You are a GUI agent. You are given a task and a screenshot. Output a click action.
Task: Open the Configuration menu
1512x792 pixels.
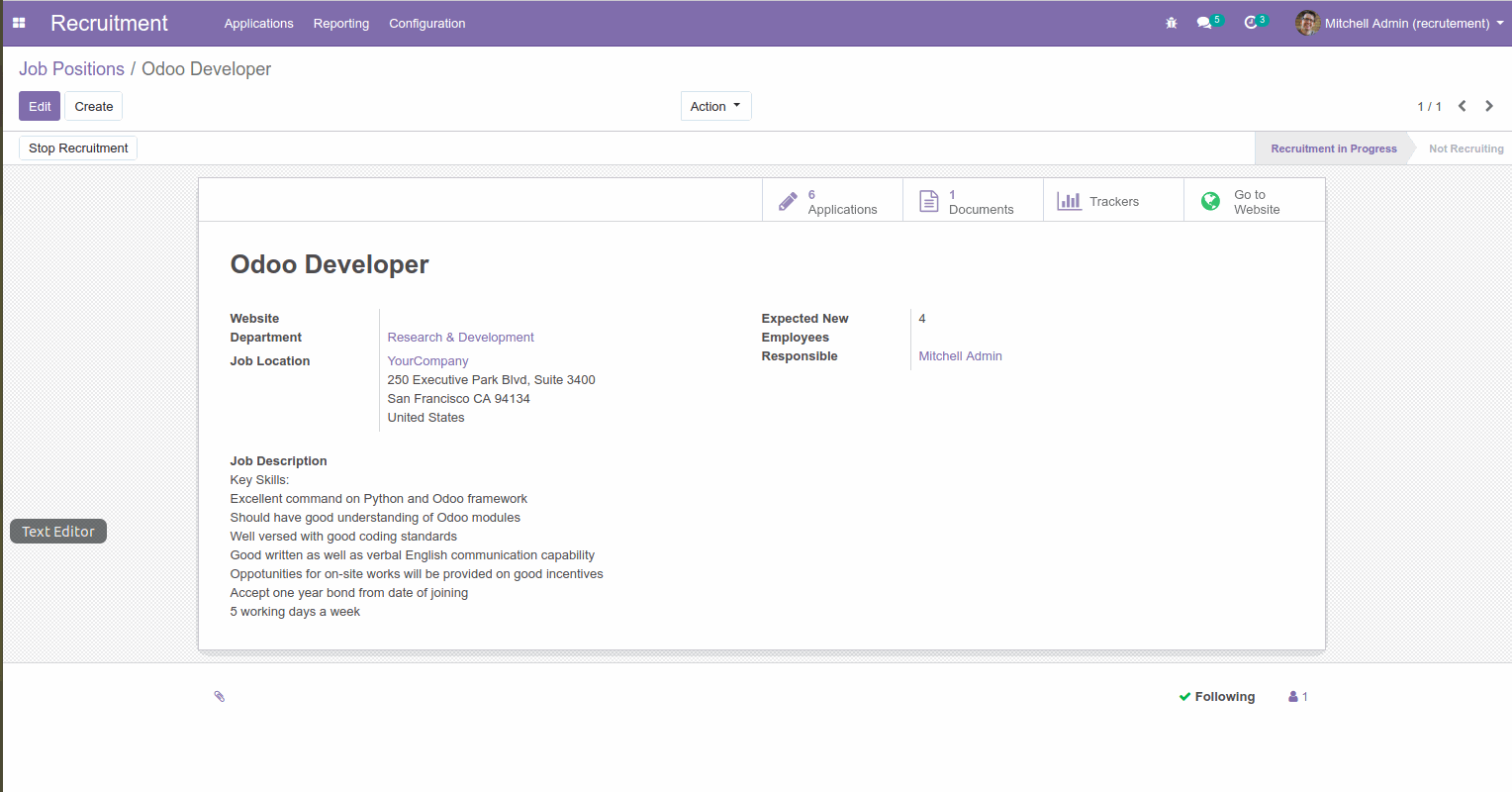(426, 23)
